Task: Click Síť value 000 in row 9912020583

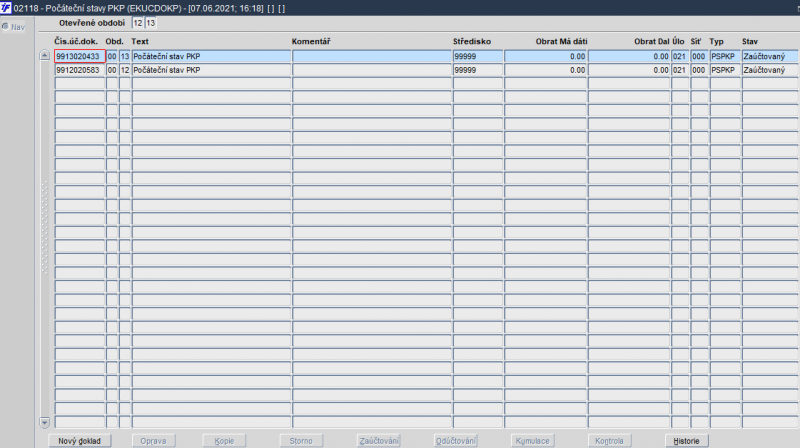Action: tap(699, 70)
